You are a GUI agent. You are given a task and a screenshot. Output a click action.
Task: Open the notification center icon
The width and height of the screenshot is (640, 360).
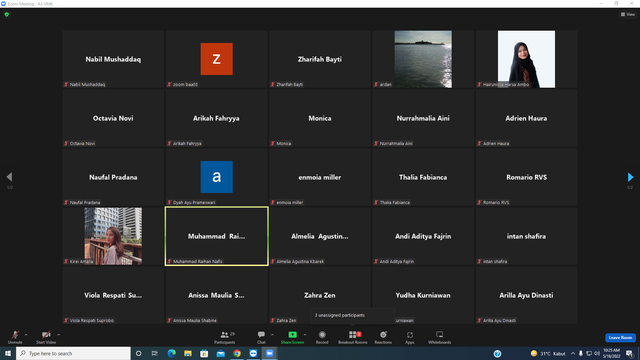pos(629,353)
